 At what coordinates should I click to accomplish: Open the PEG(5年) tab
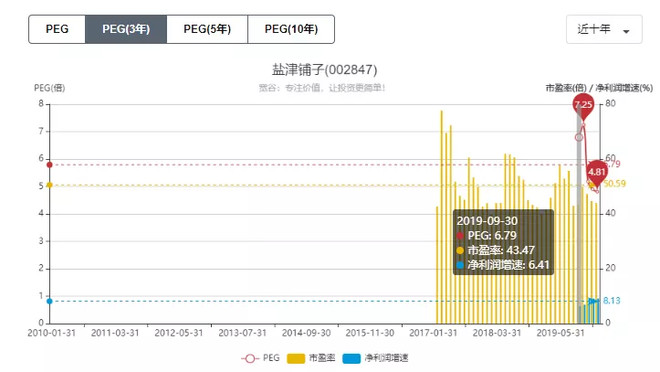click(x=207, y=29)
